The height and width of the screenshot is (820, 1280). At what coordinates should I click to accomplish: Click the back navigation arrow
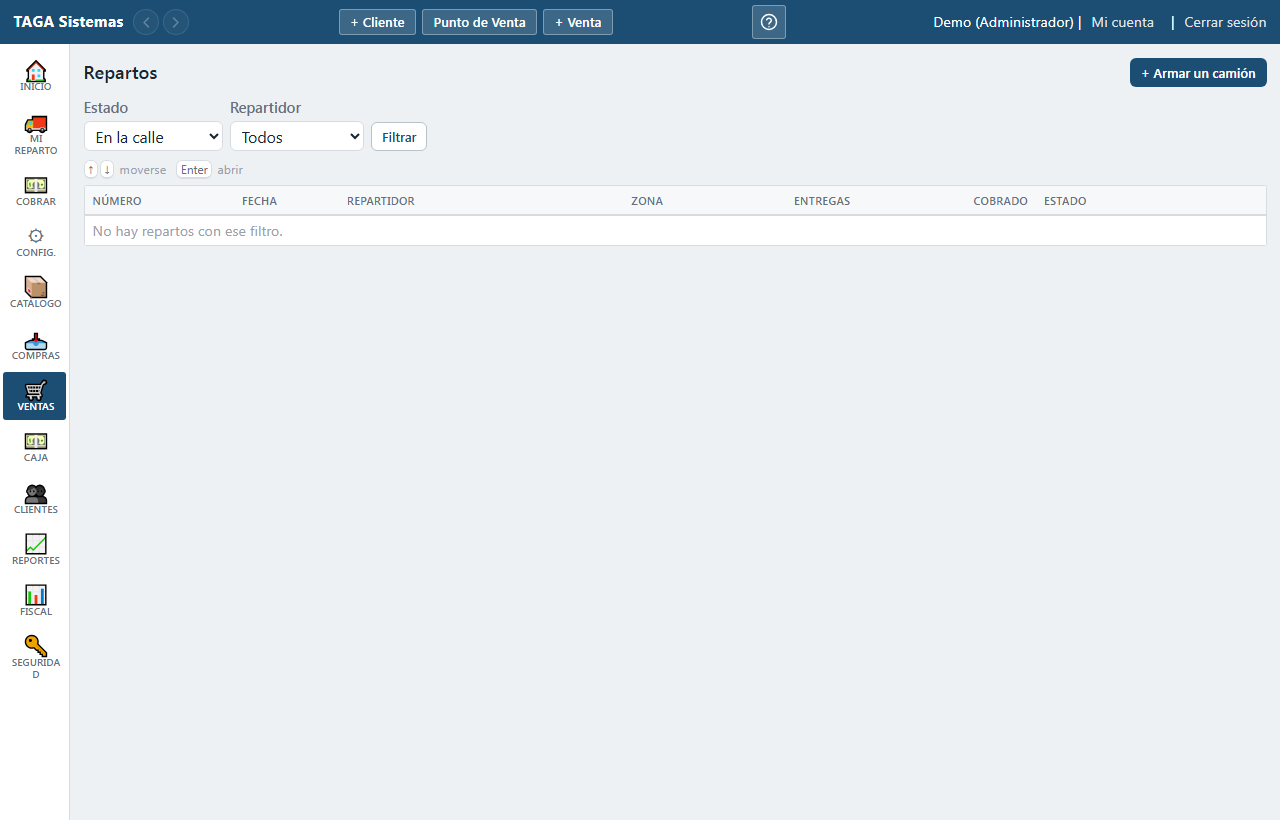146,22
